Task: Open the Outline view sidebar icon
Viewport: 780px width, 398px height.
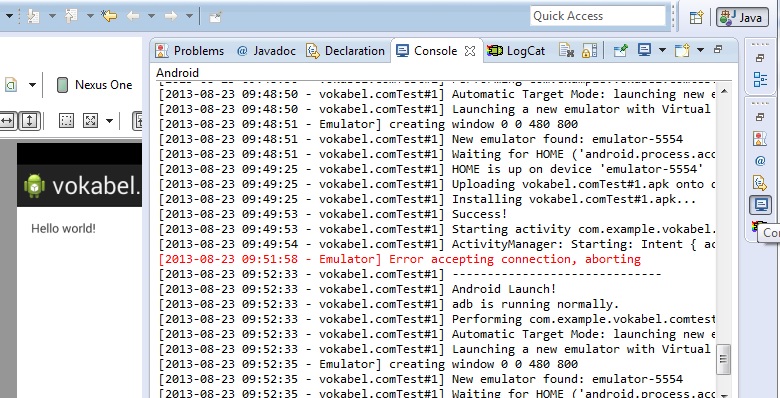Action: tap(760, 79)
